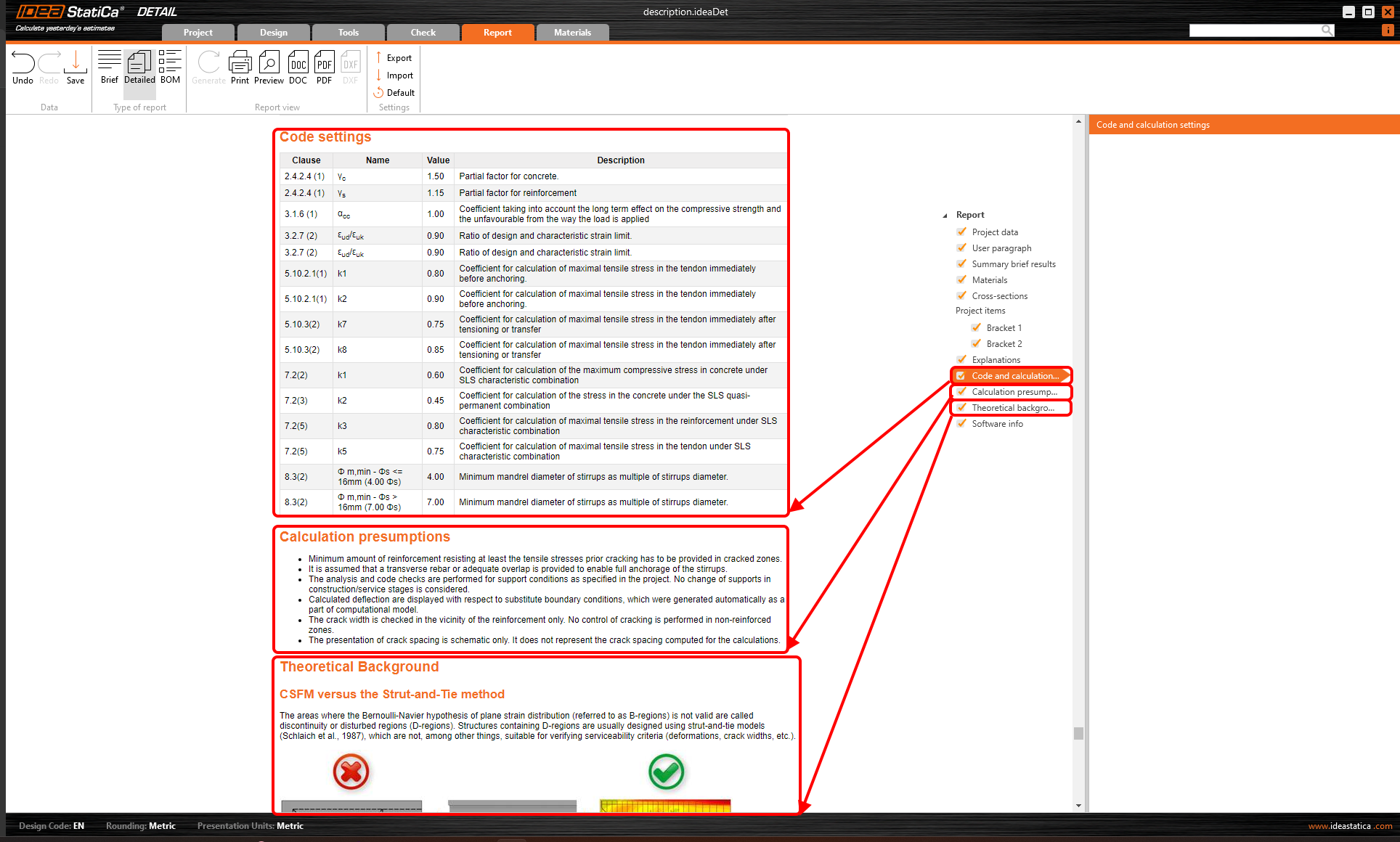The height and width of the screenshot is (842, 1400).
Task: Select the BOM report type
Action: 170,64
